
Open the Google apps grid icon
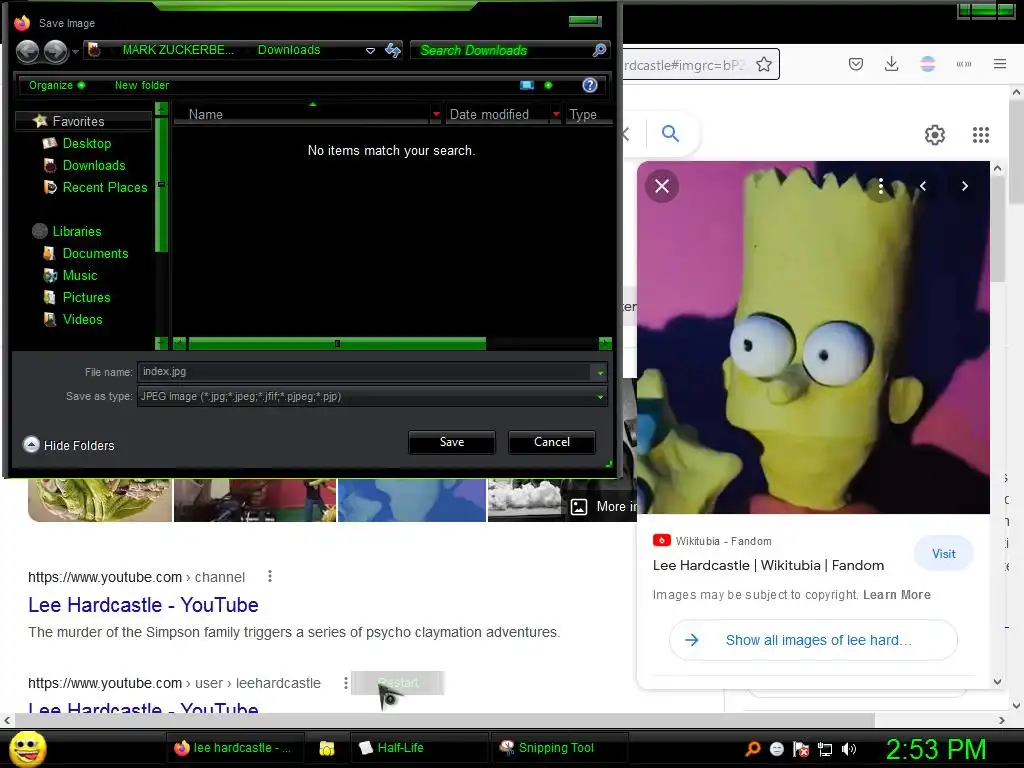tap(981, 135)
